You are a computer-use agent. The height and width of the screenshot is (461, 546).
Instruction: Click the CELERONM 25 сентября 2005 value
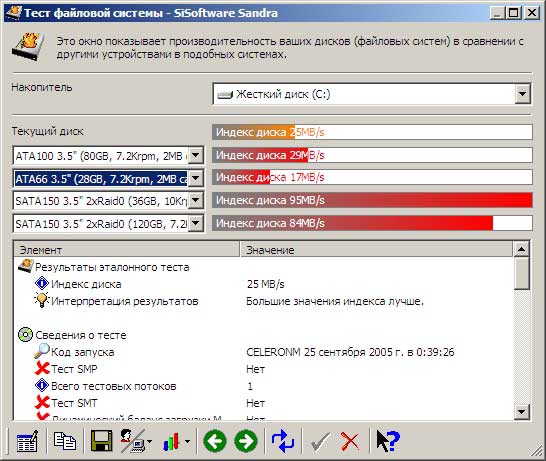click(x=350, y=352)
